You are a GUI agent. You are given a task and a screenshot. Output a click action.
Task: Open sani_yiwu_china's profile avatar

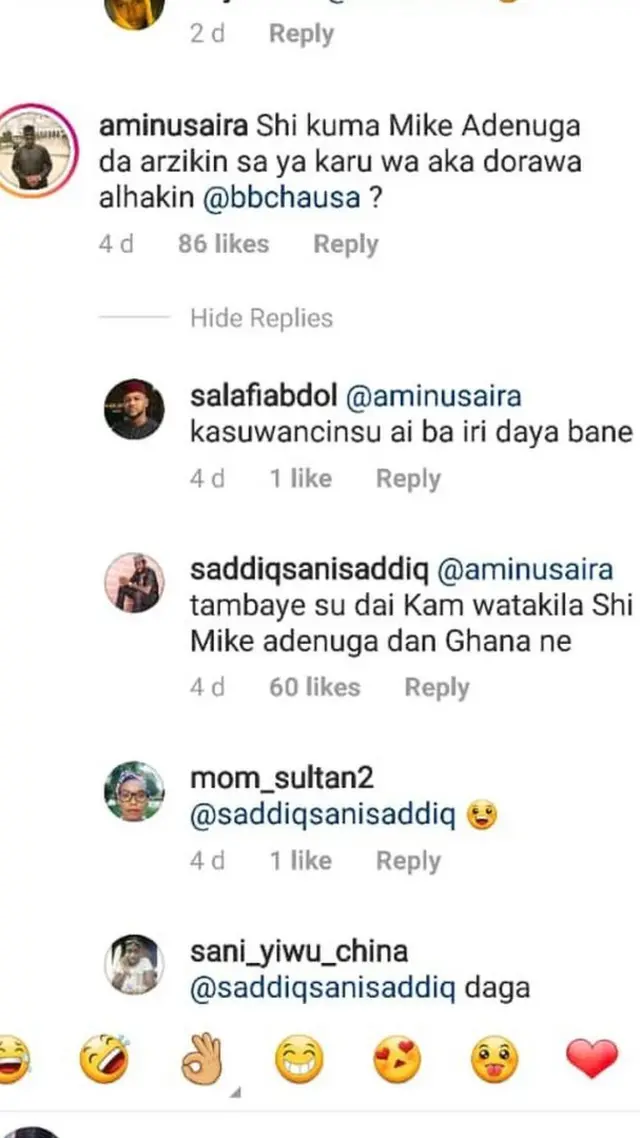[x=134, y=965]
